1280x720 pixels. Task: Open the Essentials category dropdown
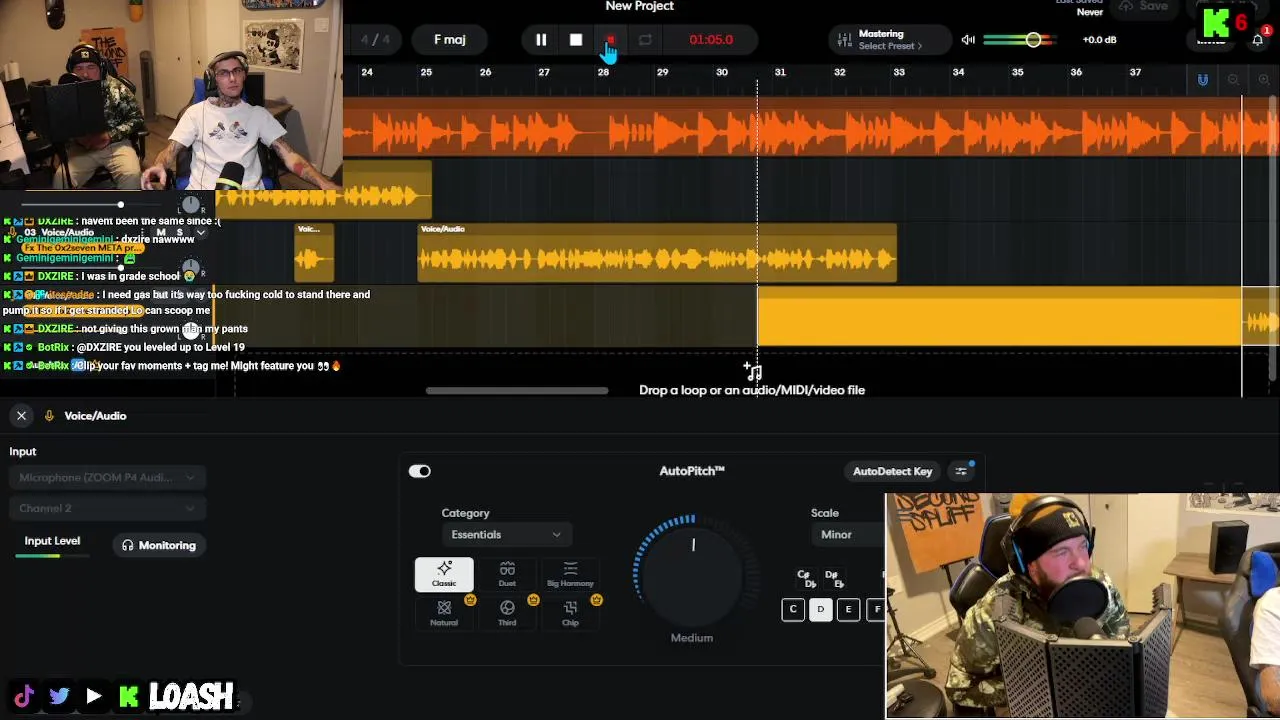pyautogui.click(x=505, y=534)
